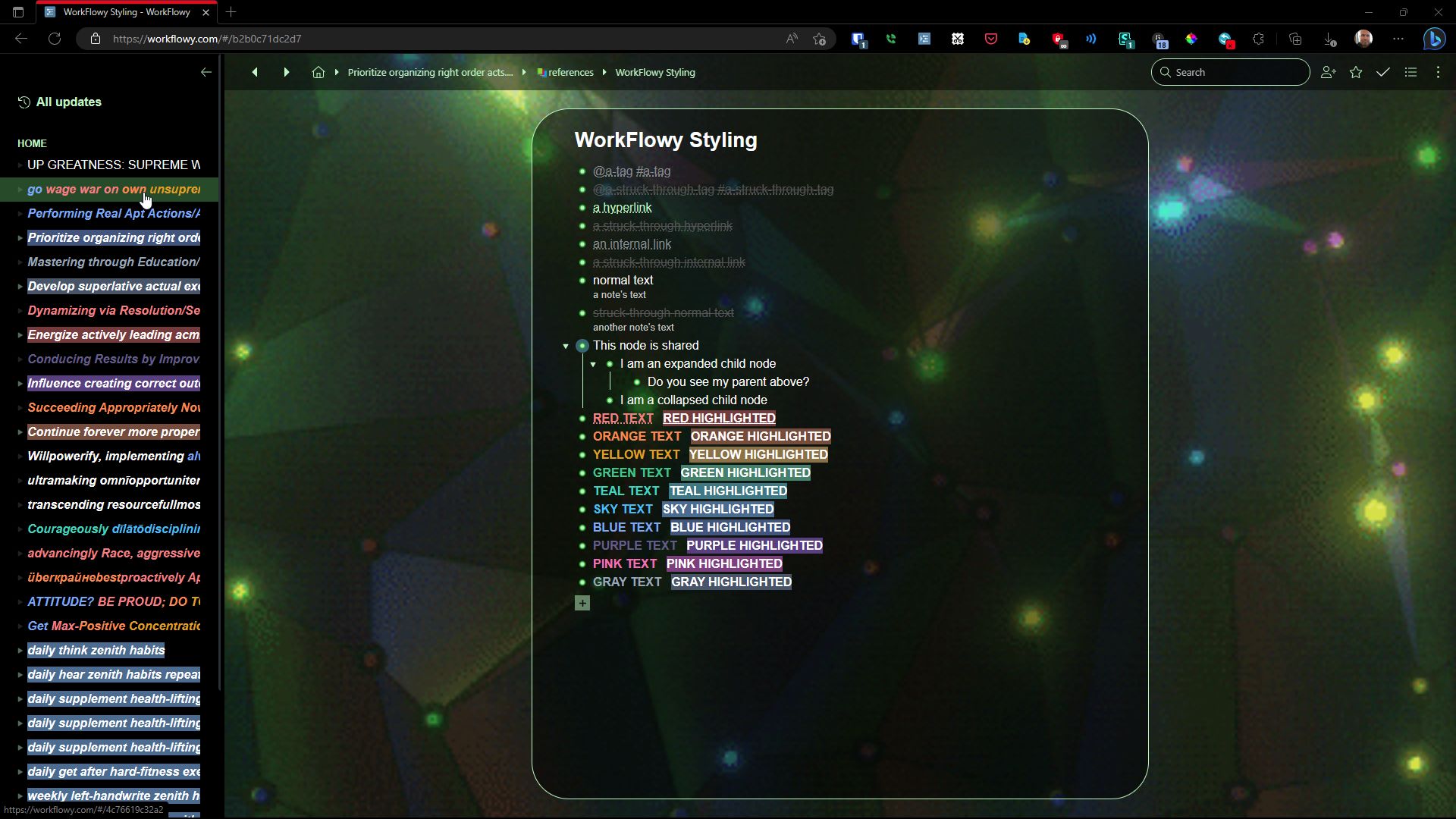Go to HOME in the sidebar
1456x819 pixels.
coord(32,143)
